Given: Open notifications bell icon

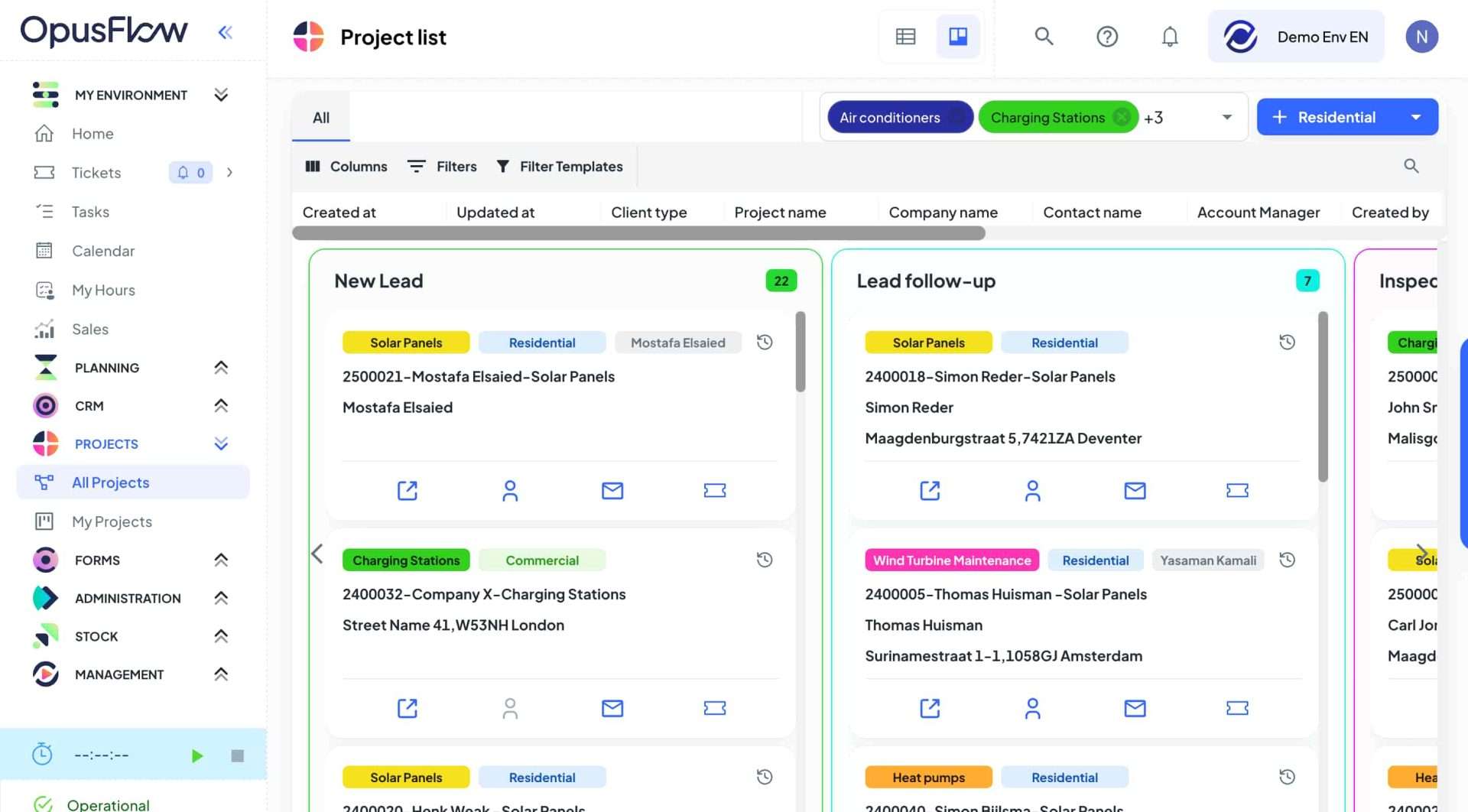Looking at the screenshot, I should pos(1170,37).
